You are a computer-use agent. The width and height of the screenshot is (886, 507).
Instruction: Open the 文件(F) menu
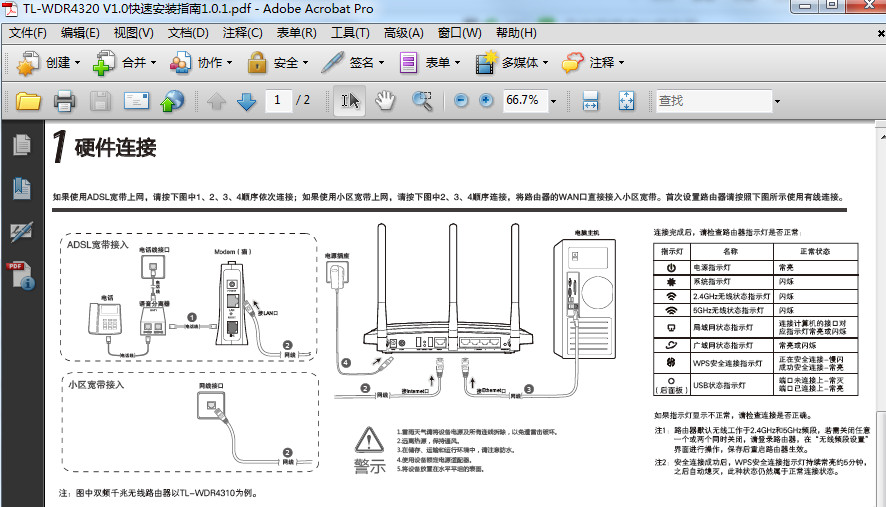[x=28, y=33]
